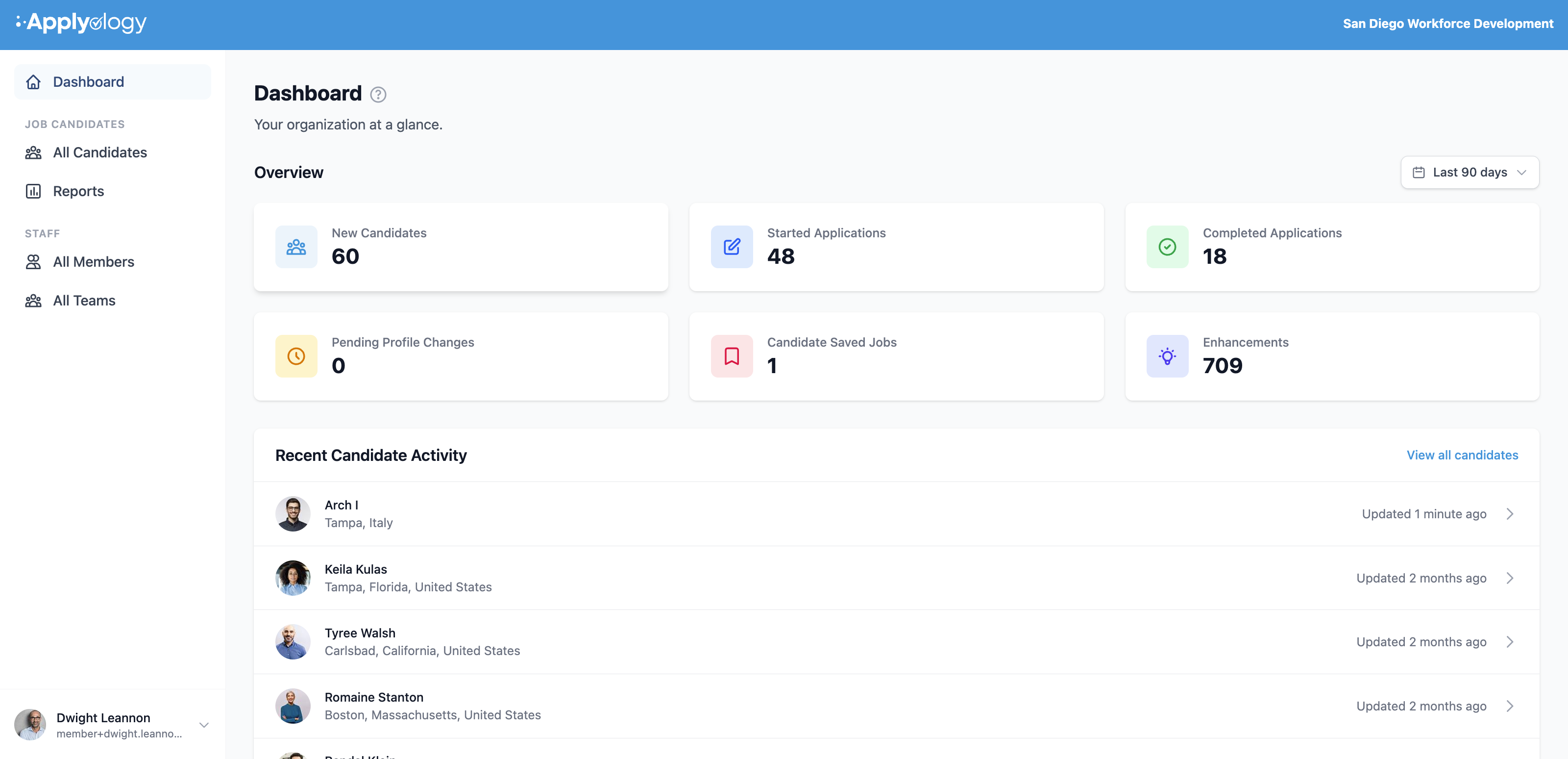Click Romaine Stanton's avatar photo
Screen dimensions: 1568x759
293,706
